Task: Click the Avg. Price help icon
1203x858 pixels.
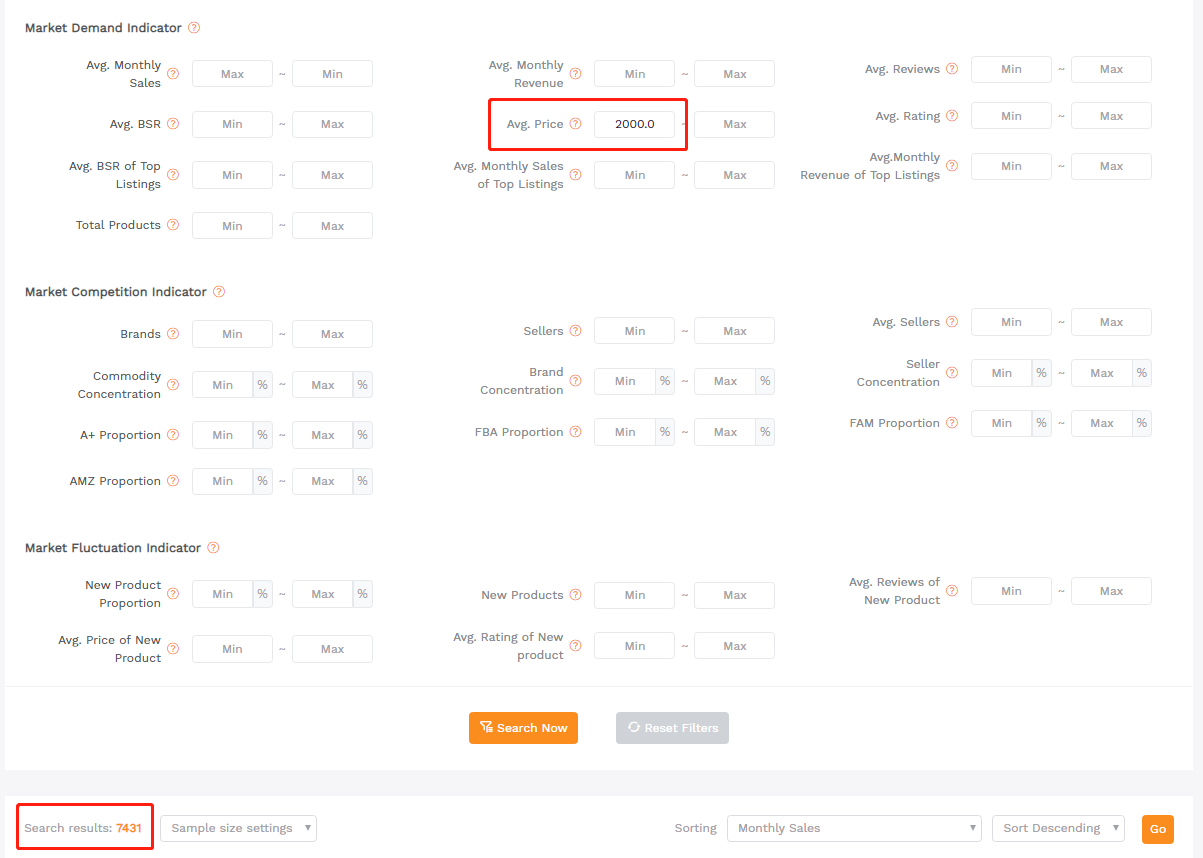Action: [x=575, y=124]
